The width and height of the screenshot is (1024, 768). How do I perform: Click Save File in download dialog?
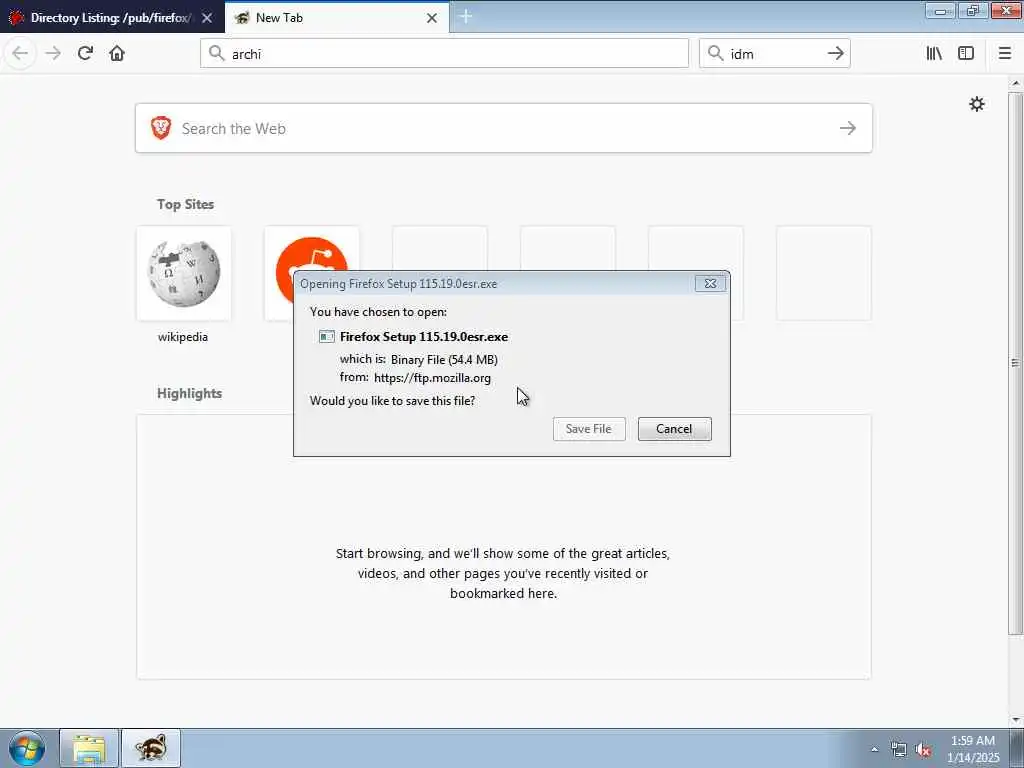click(589, 429)
